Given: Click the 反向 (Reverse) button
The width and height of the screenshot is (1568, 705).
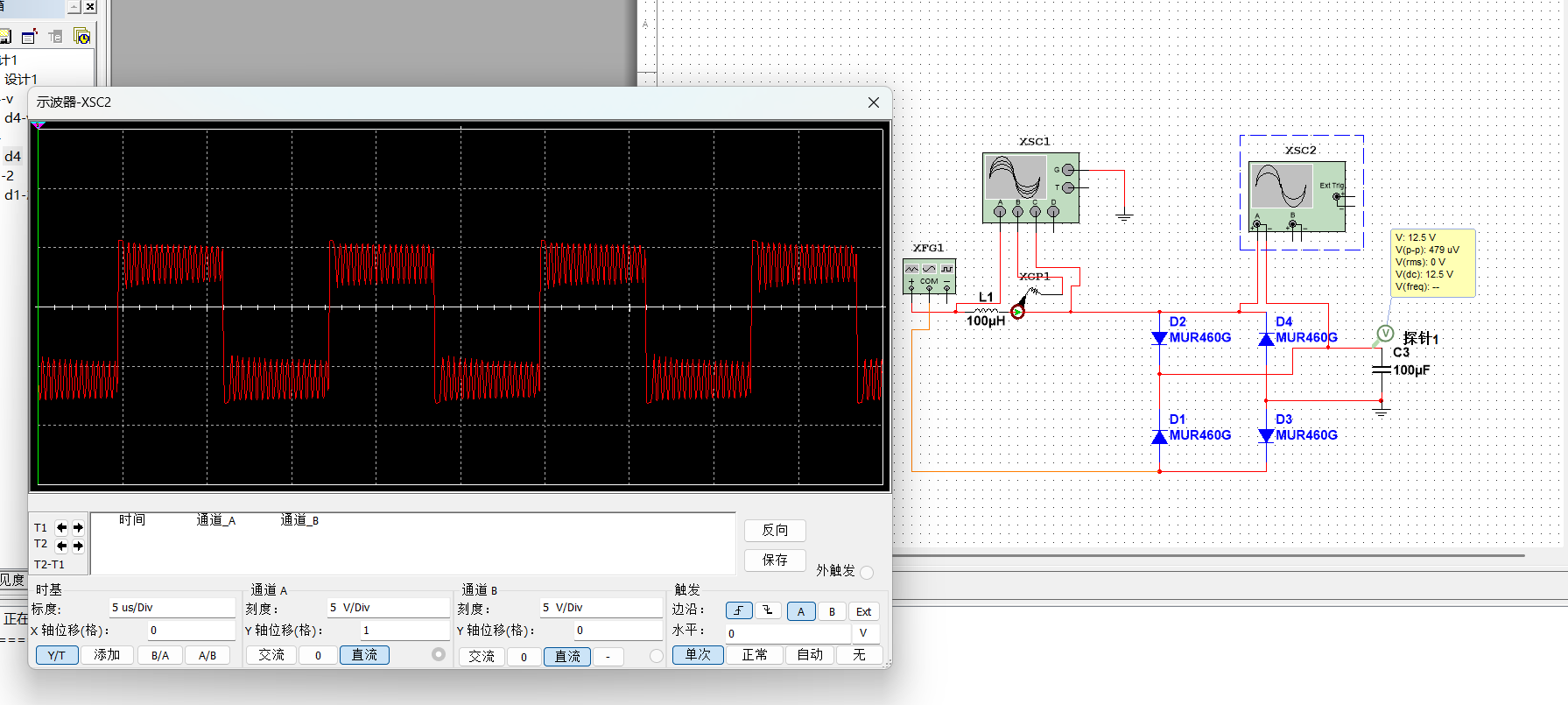Looking at the screenshot, I should 775,530.
